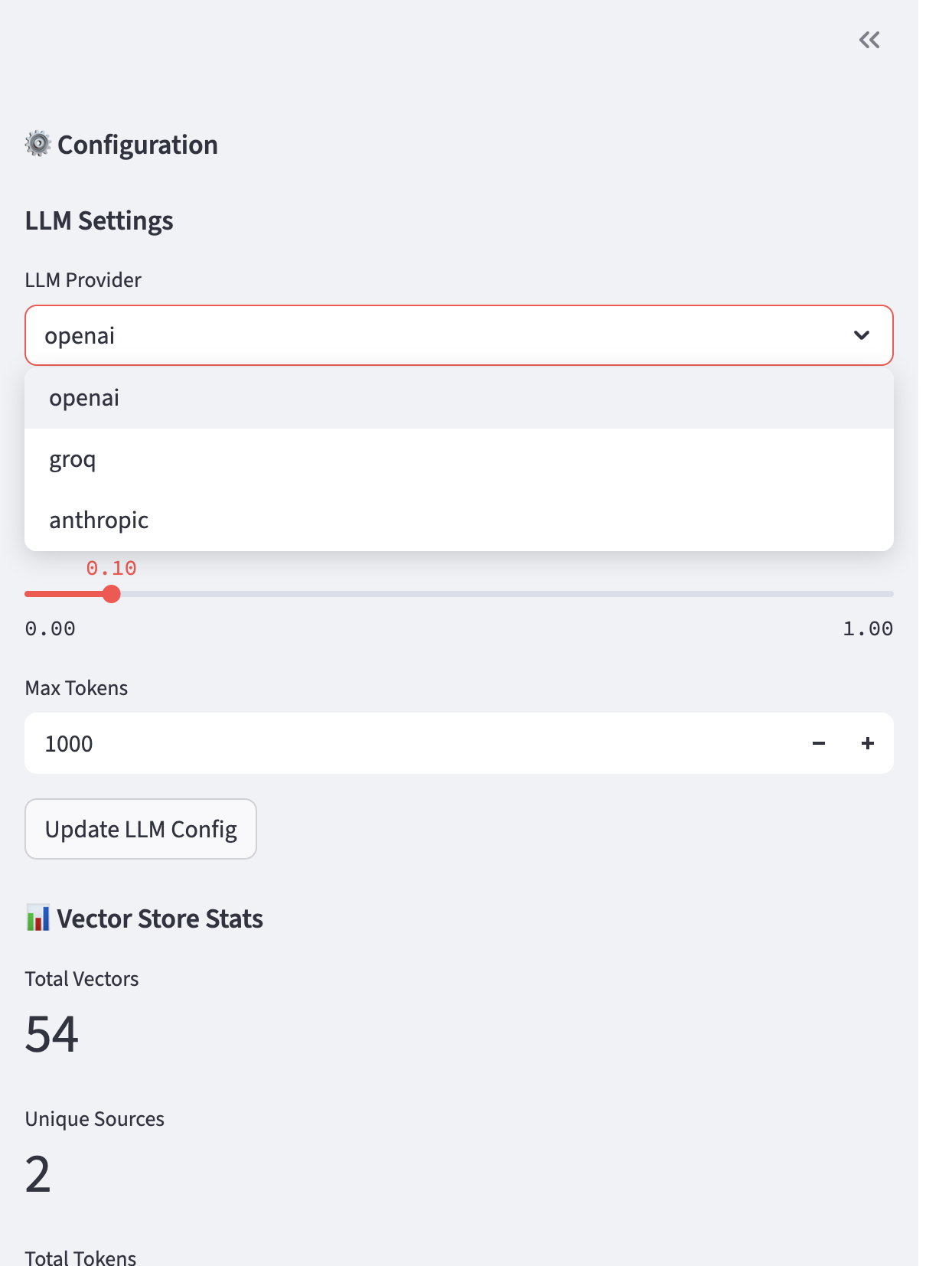Click the Update LLM Config button
Viewport: 952px width, 1266px height.
(141, 829)
